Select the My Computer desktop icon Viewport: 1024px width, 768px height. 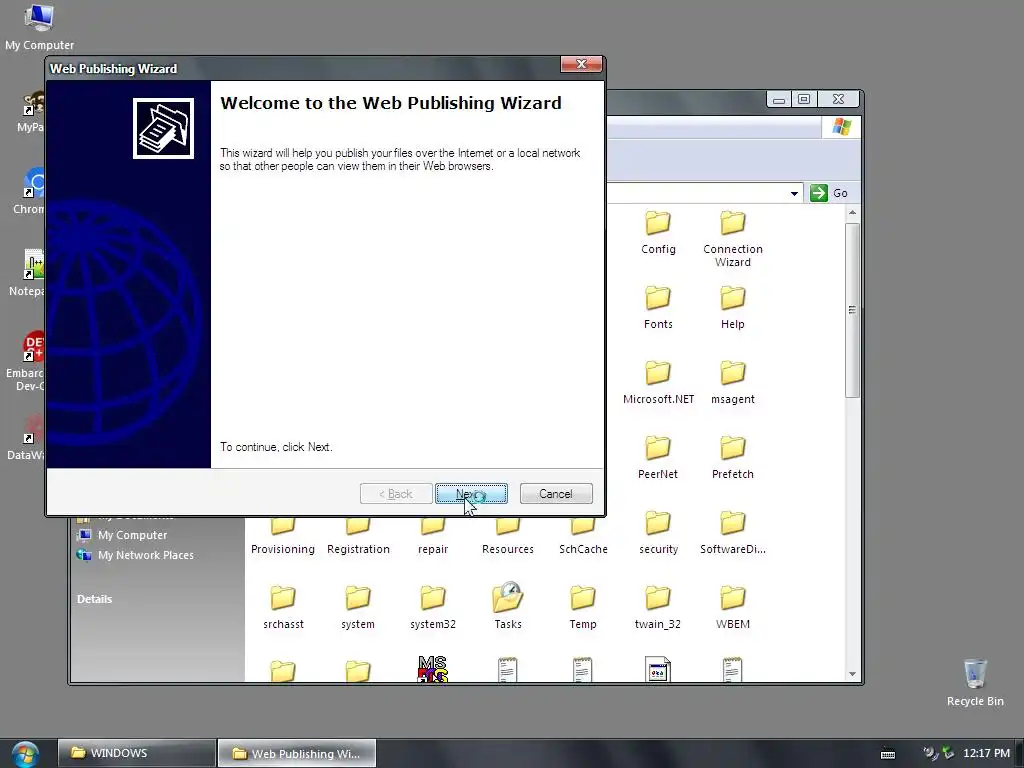pyautogui.click(x=39, y=27)
